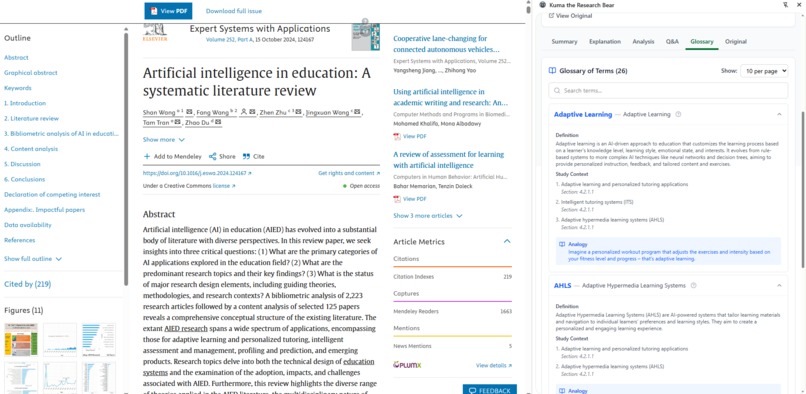
Task: Go to 4. Content analysis in Outline
Action: click(x=31, y=149)
